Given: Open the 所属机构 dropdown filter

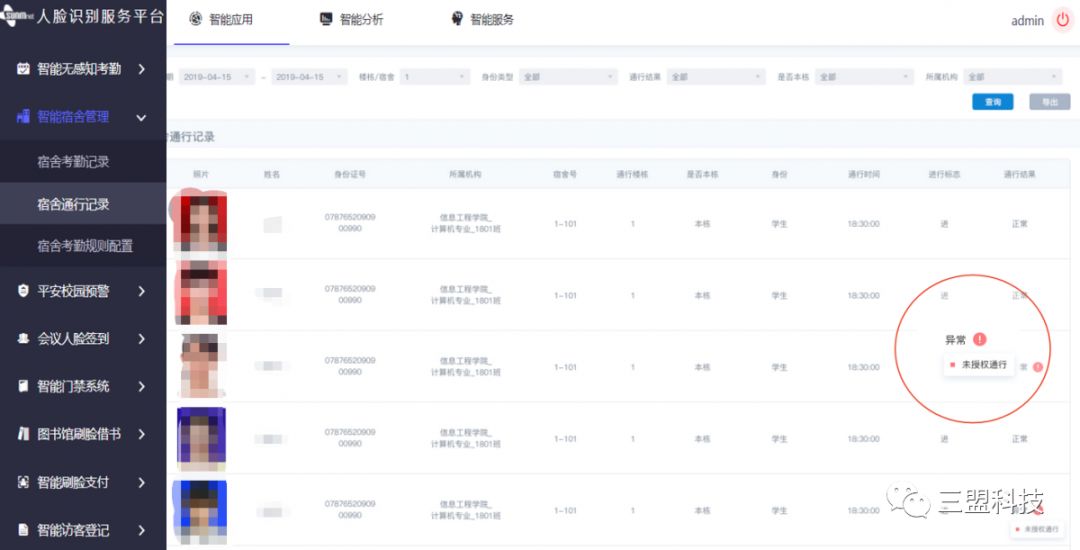Looking at the screenshot, I should [1013, 77].
